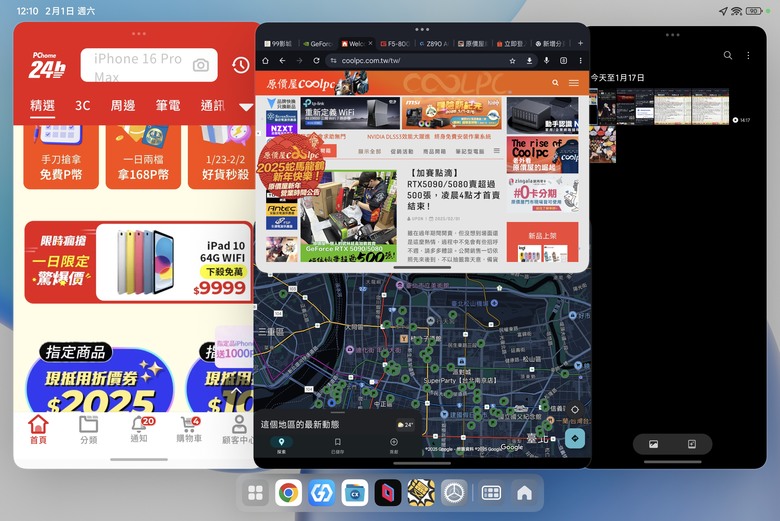Select 筆電 category tab in PChome

(168, 105)
